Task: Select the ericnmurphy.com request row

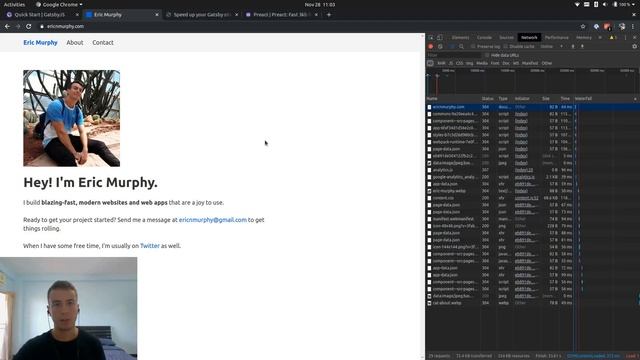Action: point(532,107)
